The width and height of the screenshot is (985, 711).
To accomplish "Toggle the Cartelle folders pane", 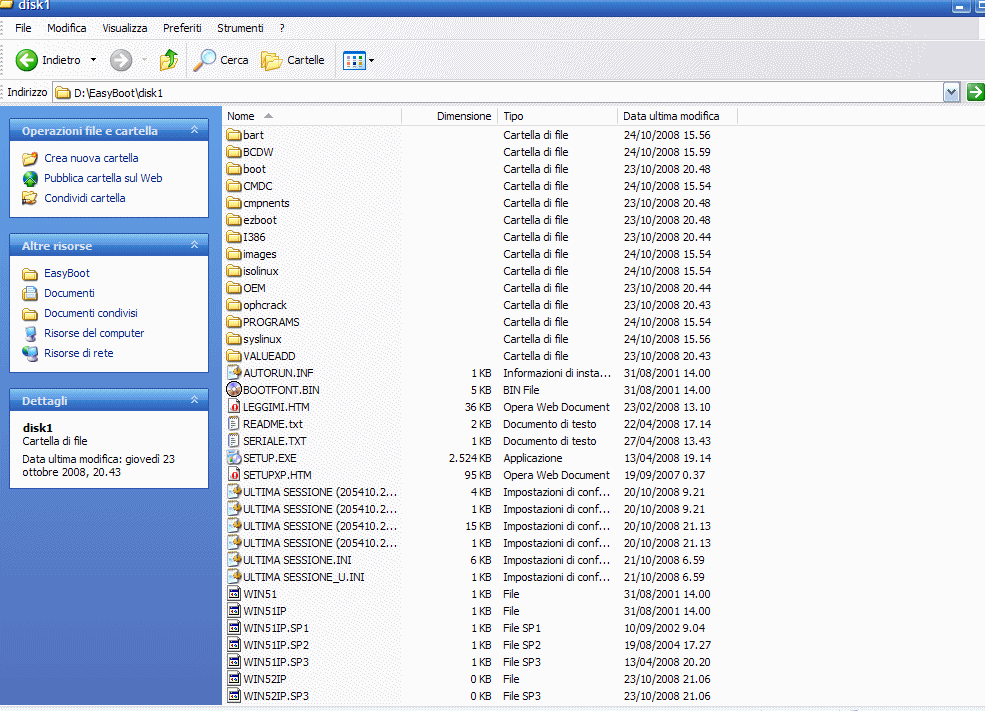I will click(x=293, y=60).
